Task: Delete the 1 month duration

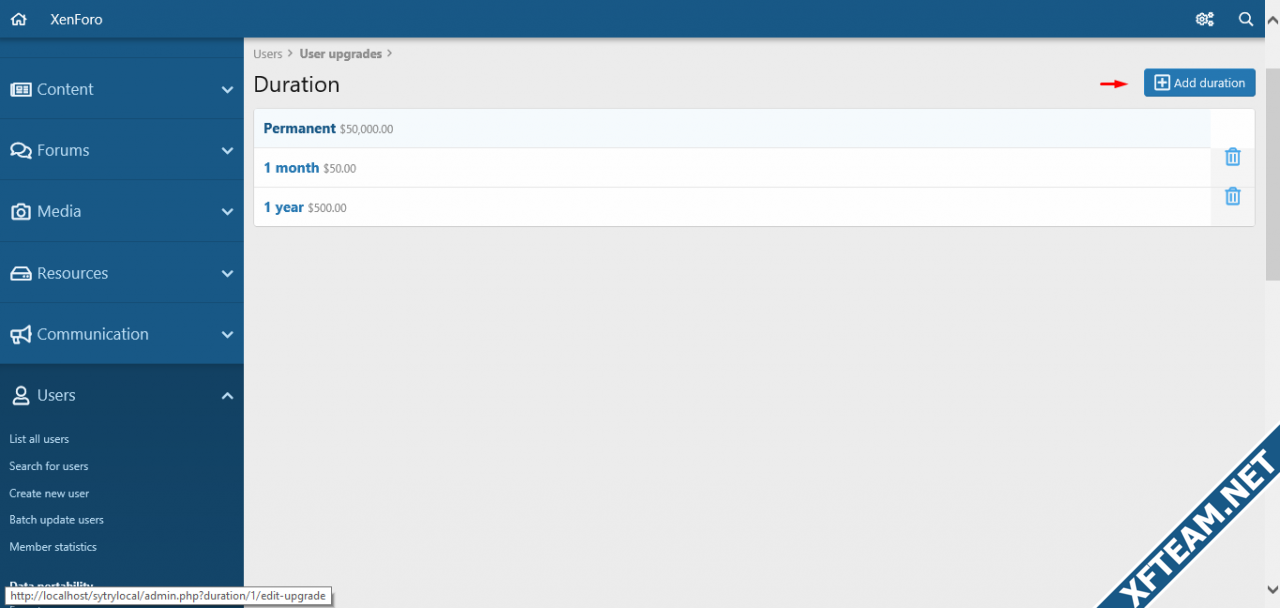Action: 1233,157
